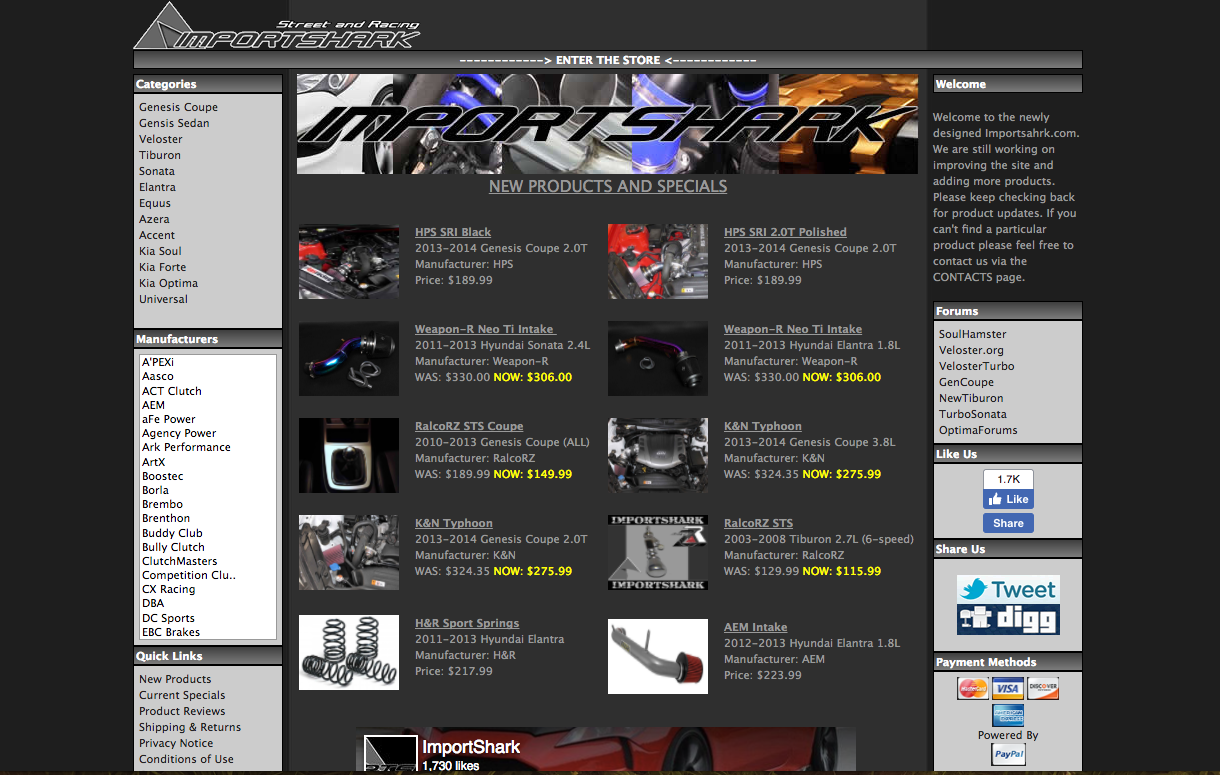The image size is (1220, 775).
Task: Open the Sonata 2.4L Weapon-R intake thumbnail
Action: 349,359
